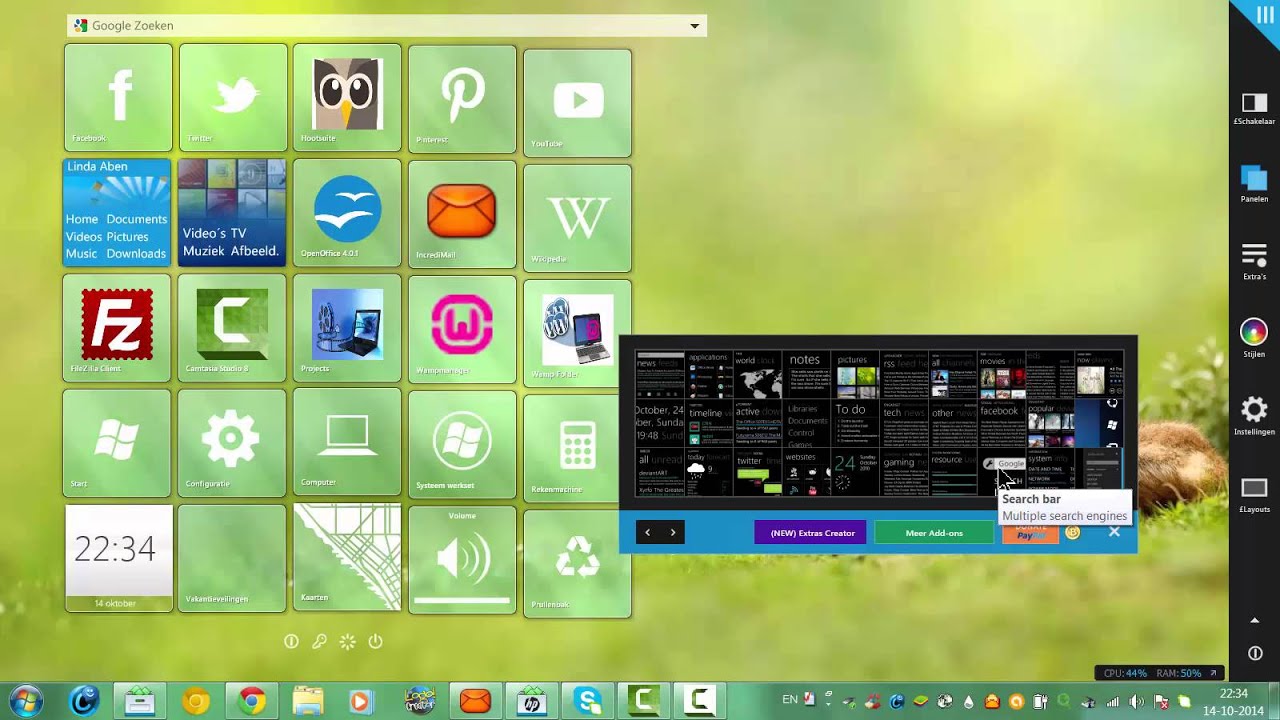Screen dimensions: 1280x720
Task: Launch Camtasia Studio 8 from its tile
Action: pyautogui.click(x=232, y=328)
